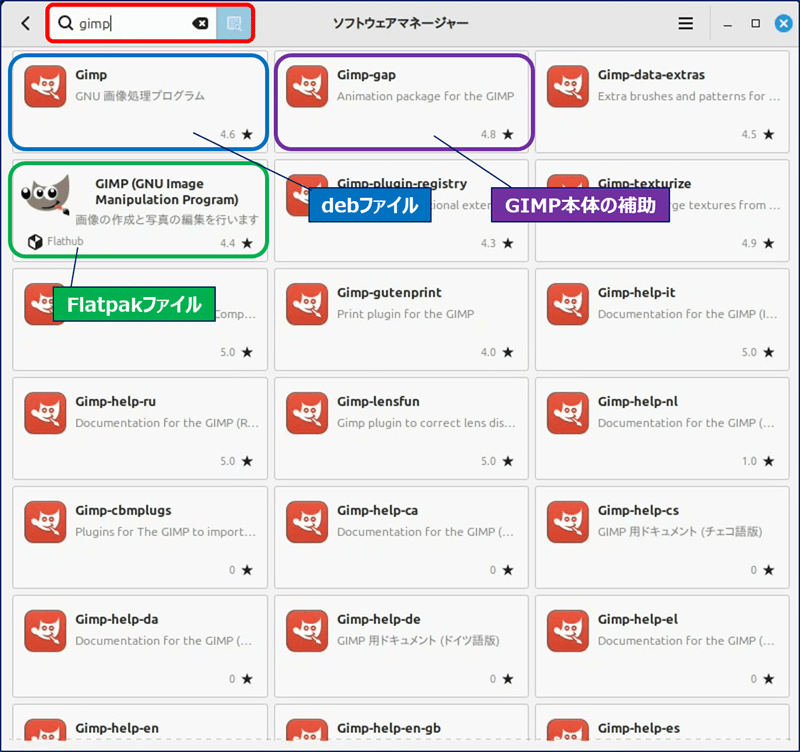
Task: Open Gimp-help-cs title
Action: coord(638,511)
